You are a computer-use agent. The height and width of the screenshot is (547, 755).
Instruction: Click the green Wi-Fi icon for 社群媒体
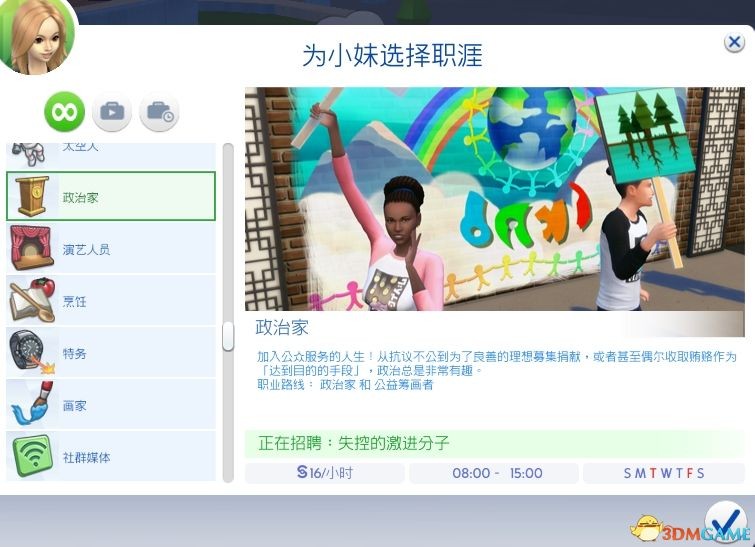click(31, 456)
